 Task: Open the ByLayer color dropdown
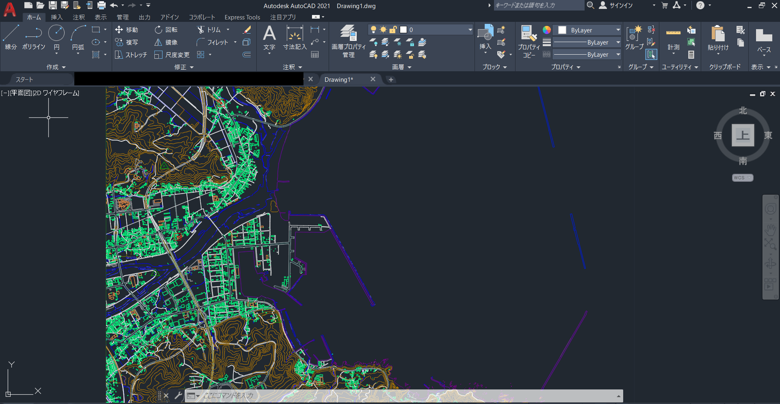587,30
